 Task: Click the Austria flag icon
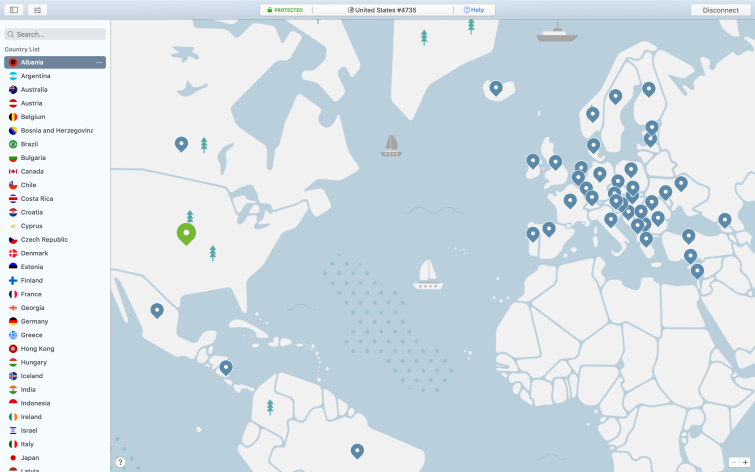coord(13,103)
